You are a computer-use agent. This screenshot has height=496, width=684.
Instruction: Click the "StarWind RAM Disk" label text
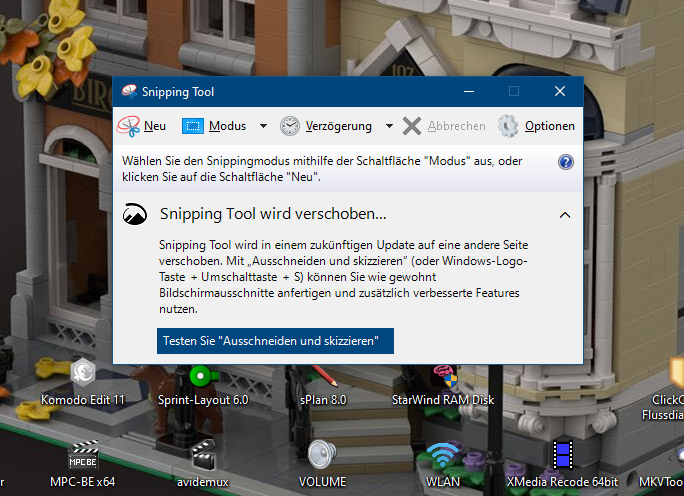click(x=443, y=400)
